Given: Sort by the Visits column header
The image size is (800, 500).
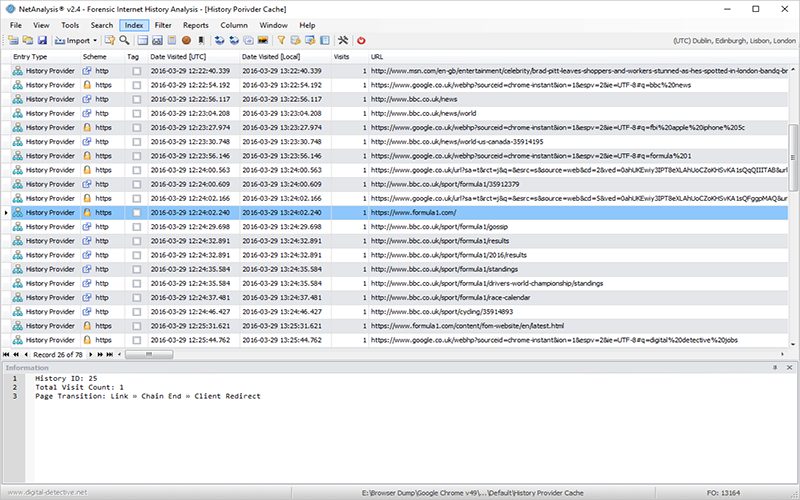Looking at the screenshot, I should tap(349, 57).
